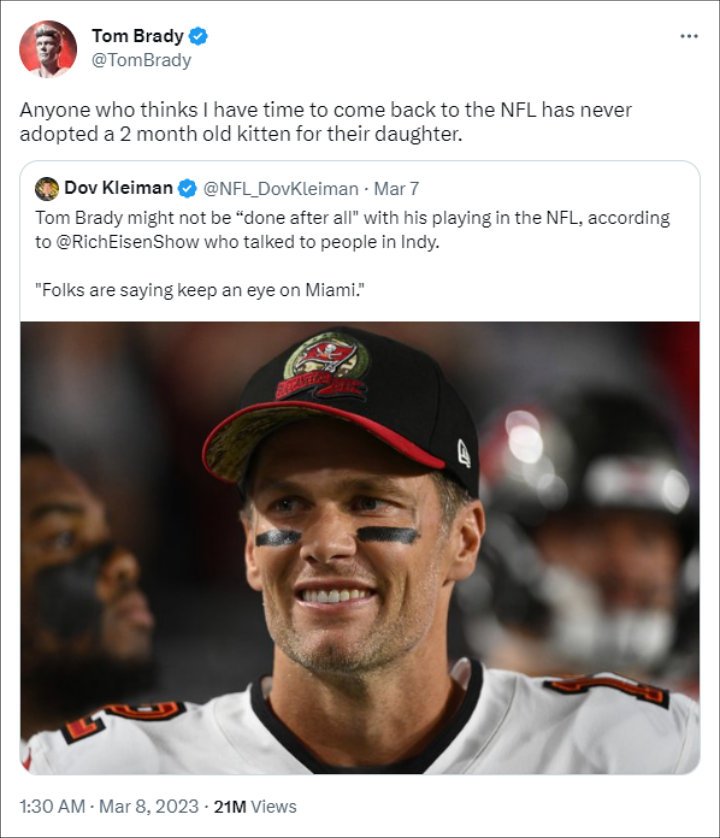Open the 1:30 AM · Mar 8, 2023 timestamp
Viewport: 720px width, 838px height.
(109, 806)
